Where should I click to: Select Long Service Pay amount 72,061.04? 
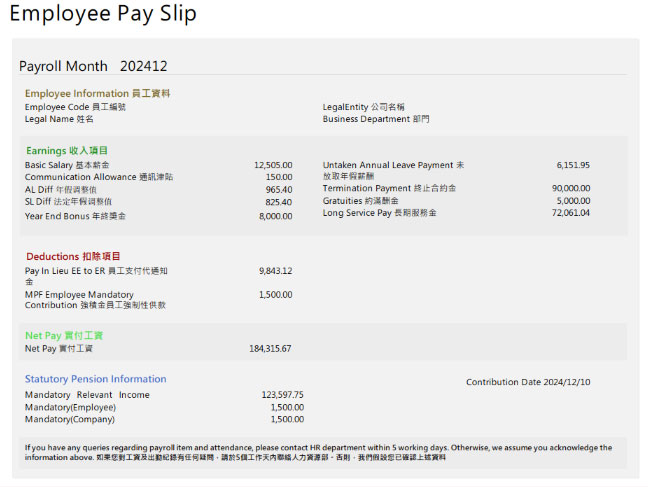pyautogui.click(x=571, y=213)
